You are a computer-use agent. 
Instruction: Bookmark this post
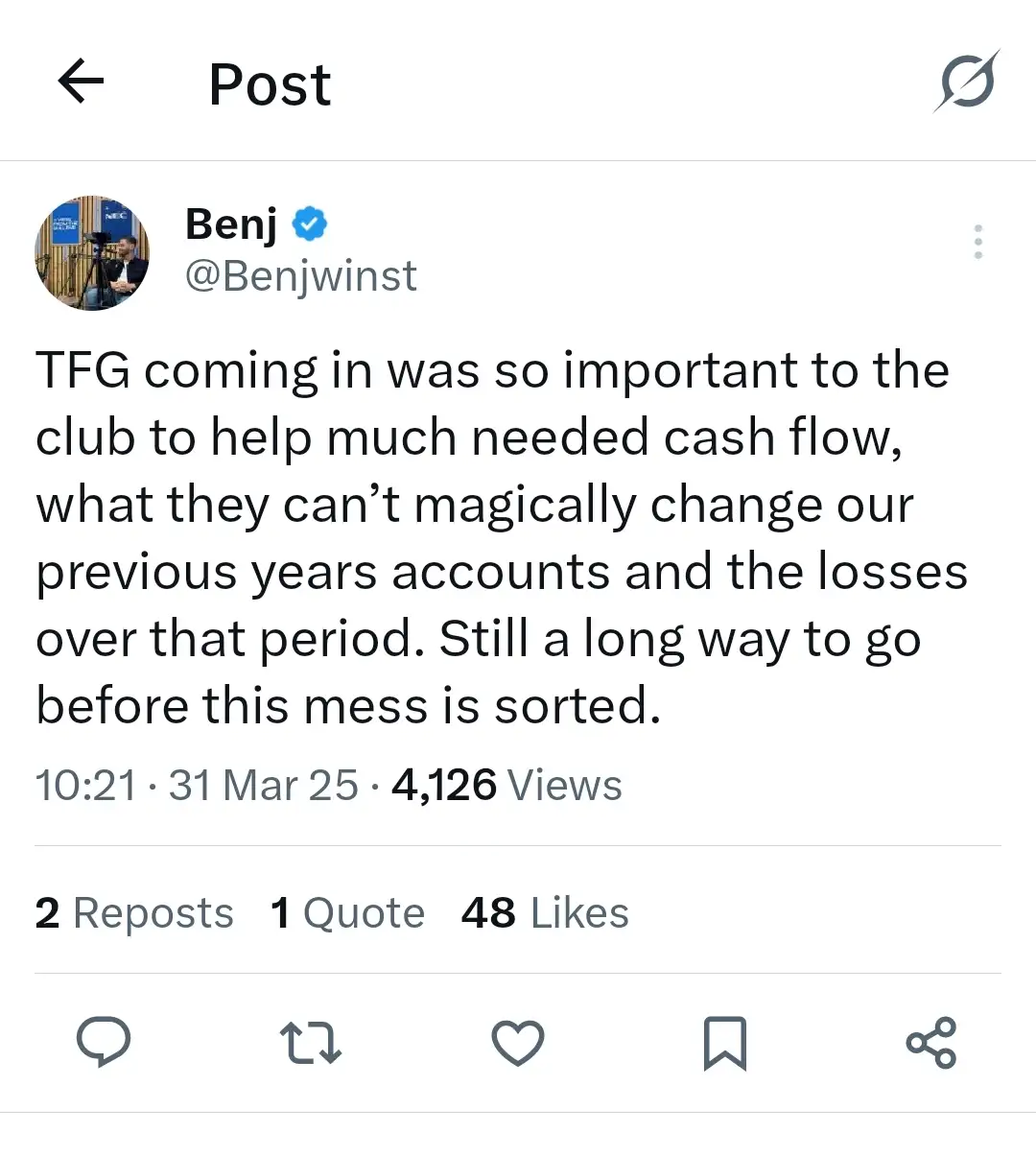(x=724, y=1043)
